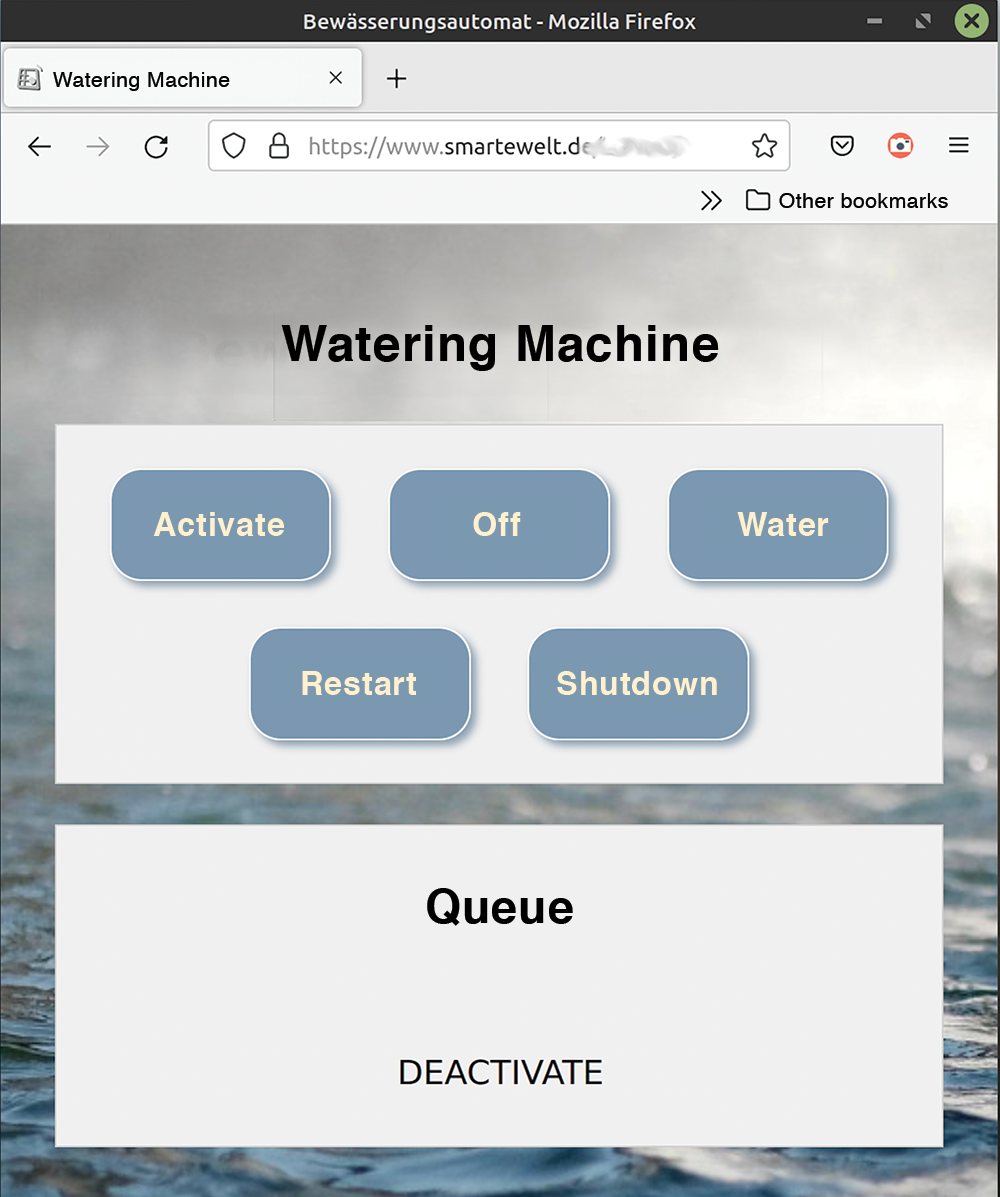Open the Other bookmarks folder

(847, 201)
